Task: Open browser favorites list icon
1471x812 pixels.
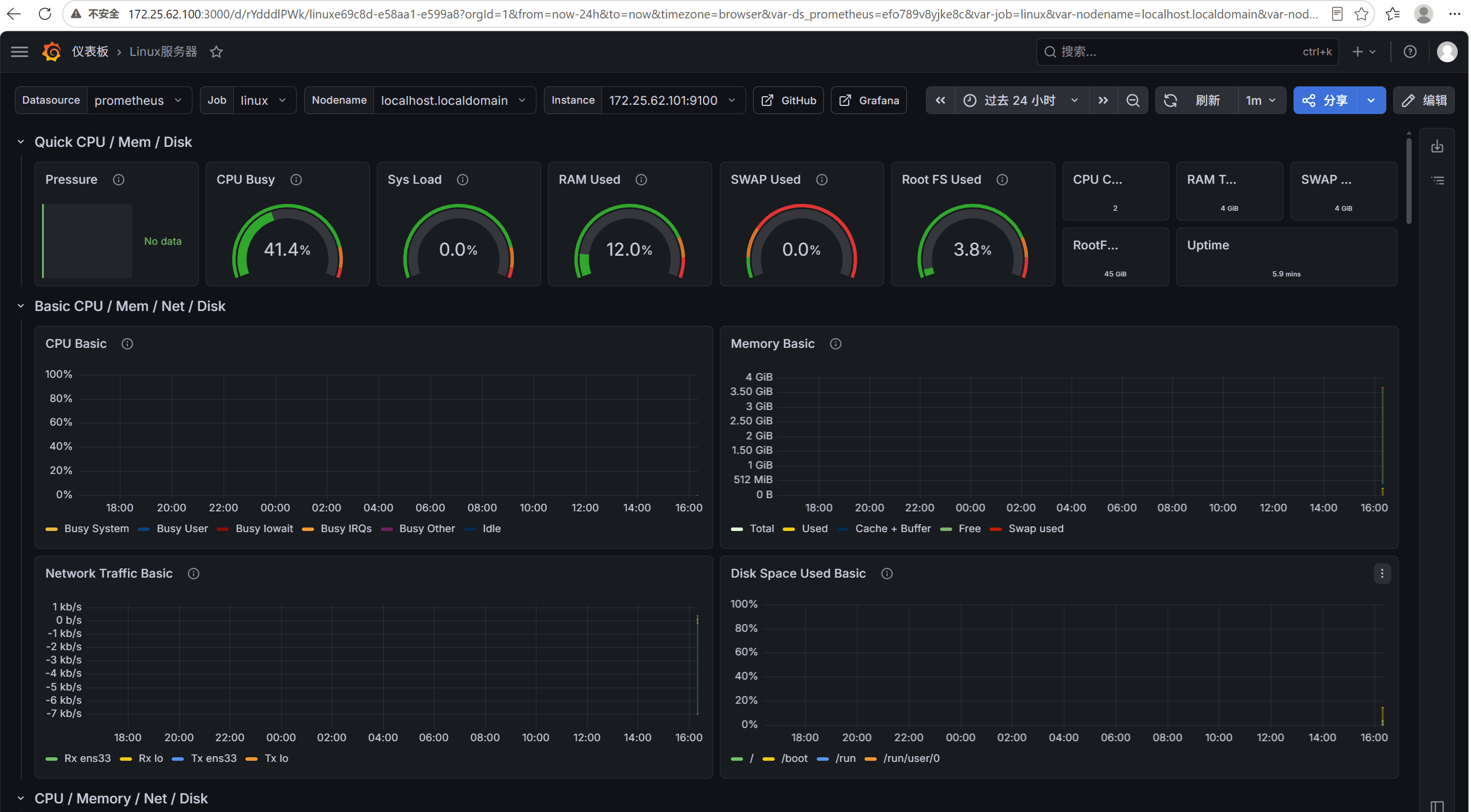Action: [1393, 14]
